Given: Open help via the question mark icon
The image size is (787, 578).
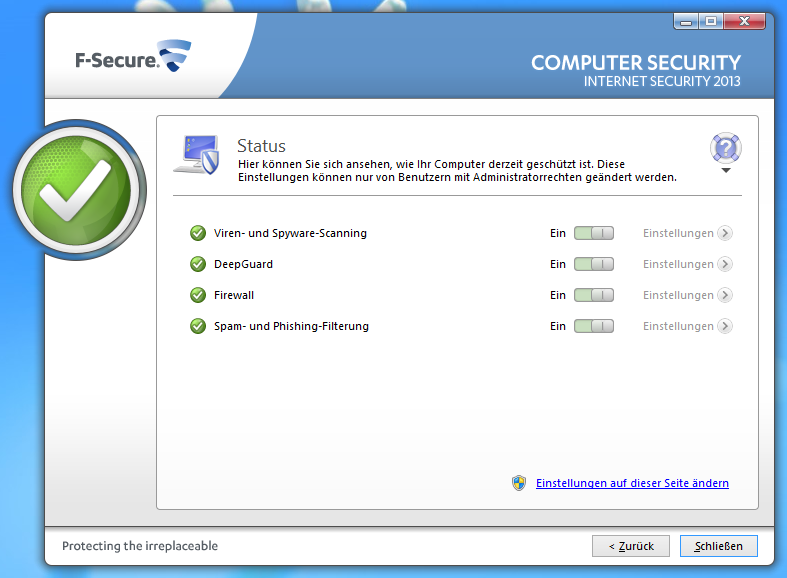Looking at the screenshot, I should [726, 148].
